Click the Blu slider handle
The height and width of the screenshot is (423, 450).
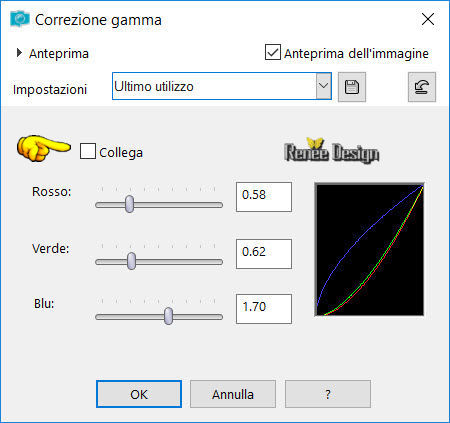coord(169,316)
